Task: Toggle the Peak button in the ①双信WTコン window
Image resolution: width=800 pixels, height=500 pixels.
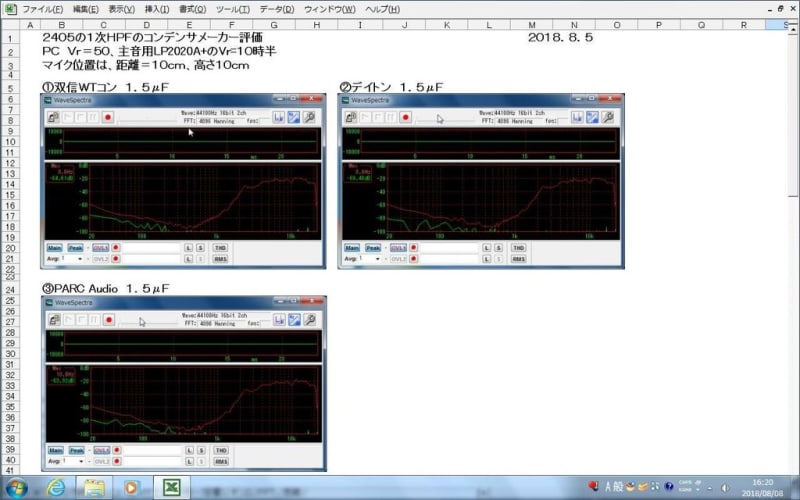Action: coord(76,248)
